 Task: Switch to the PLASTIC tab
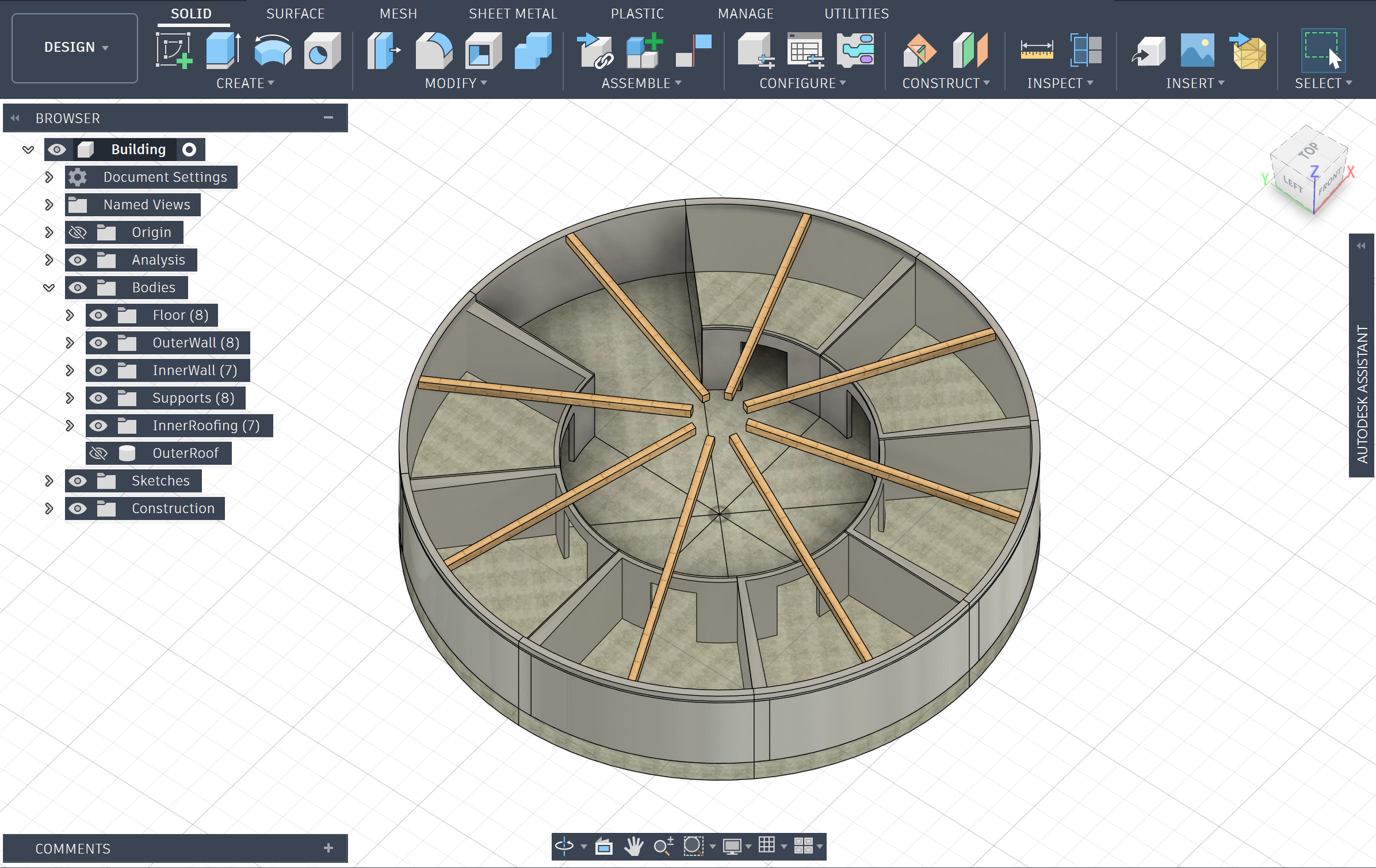(637, 13)
